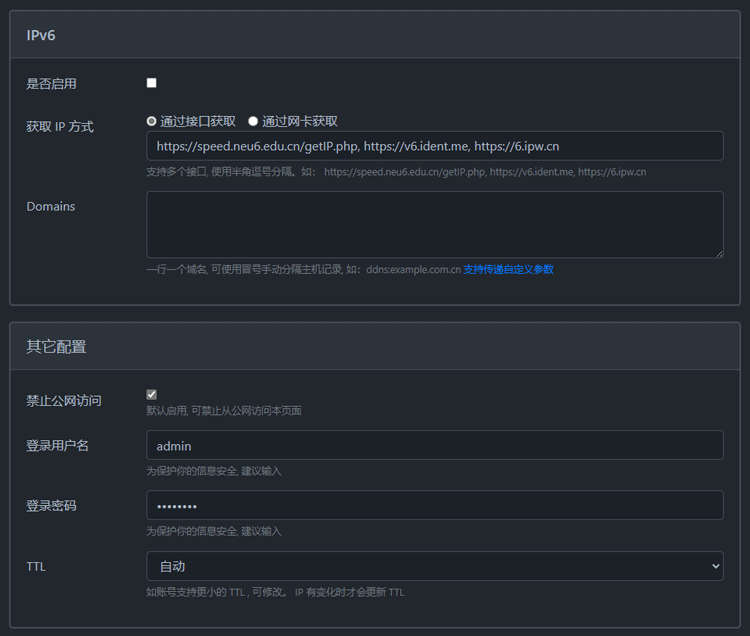Click the IPv6 API URL input field
Viewport: 750px width, 636px height.
click(434, 146)
